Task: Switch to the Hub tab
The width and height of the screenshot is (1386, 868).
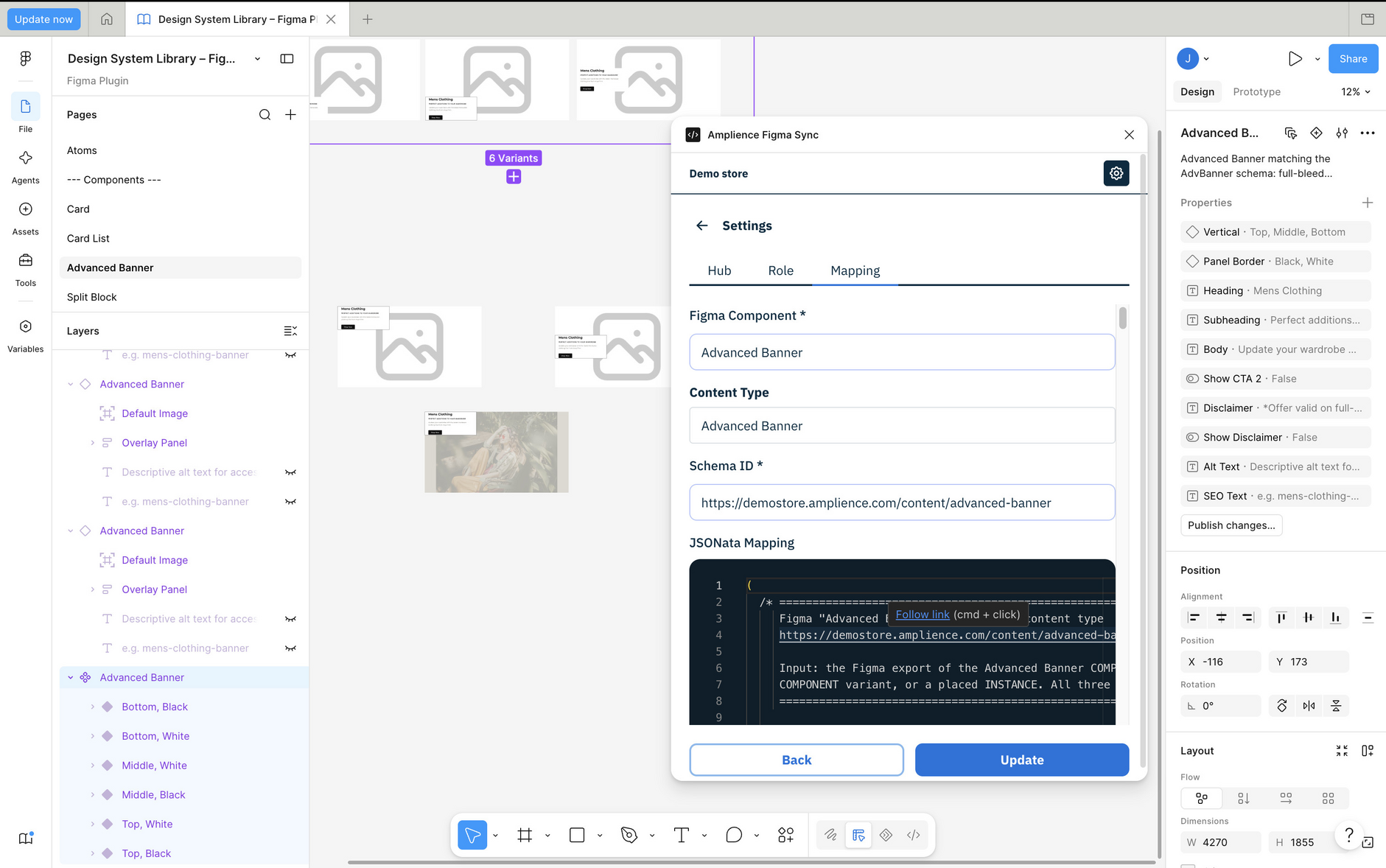Action: (x=719, y=270)
